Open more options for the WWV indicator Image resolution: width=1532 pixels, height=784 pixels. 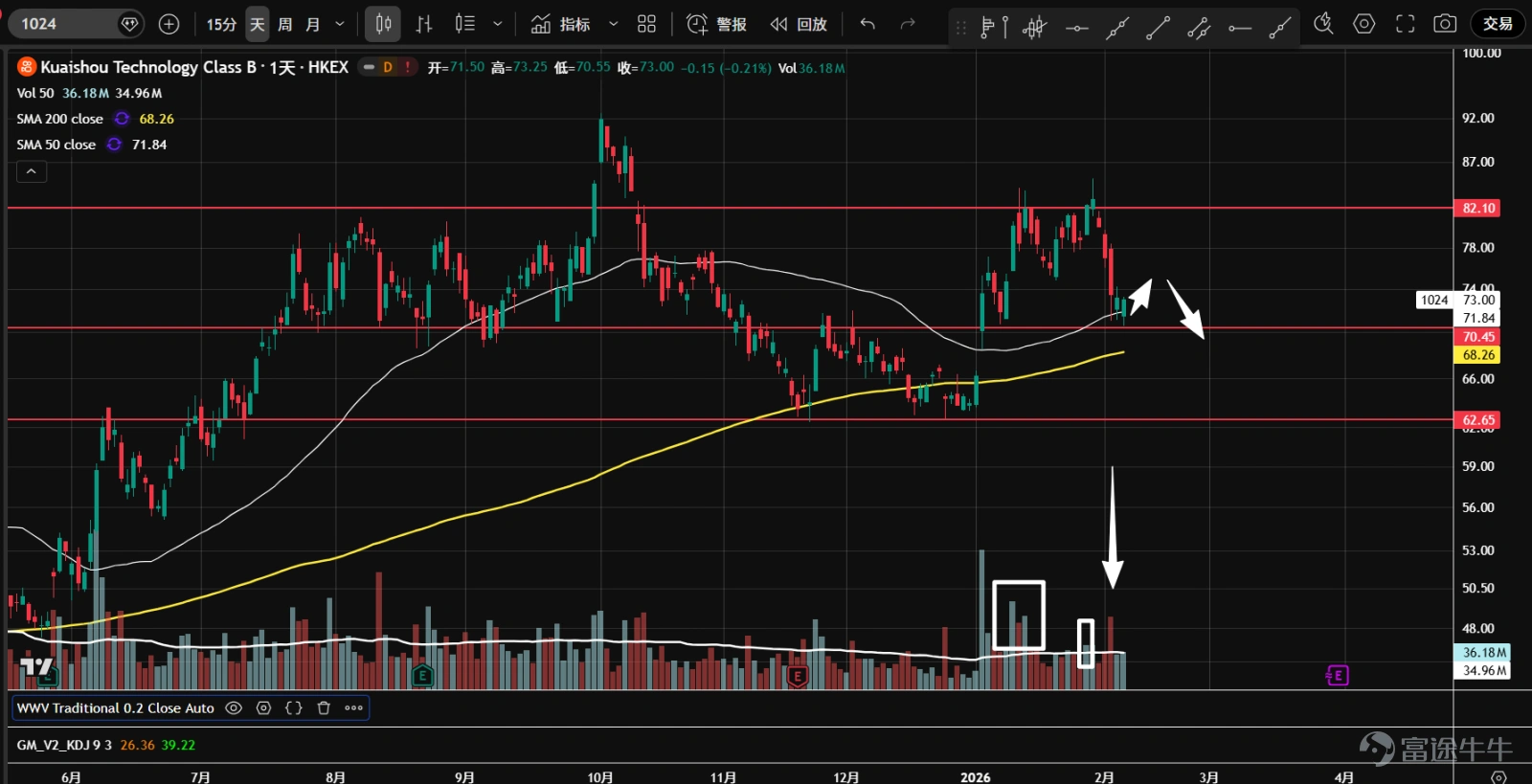pos(353,708)
